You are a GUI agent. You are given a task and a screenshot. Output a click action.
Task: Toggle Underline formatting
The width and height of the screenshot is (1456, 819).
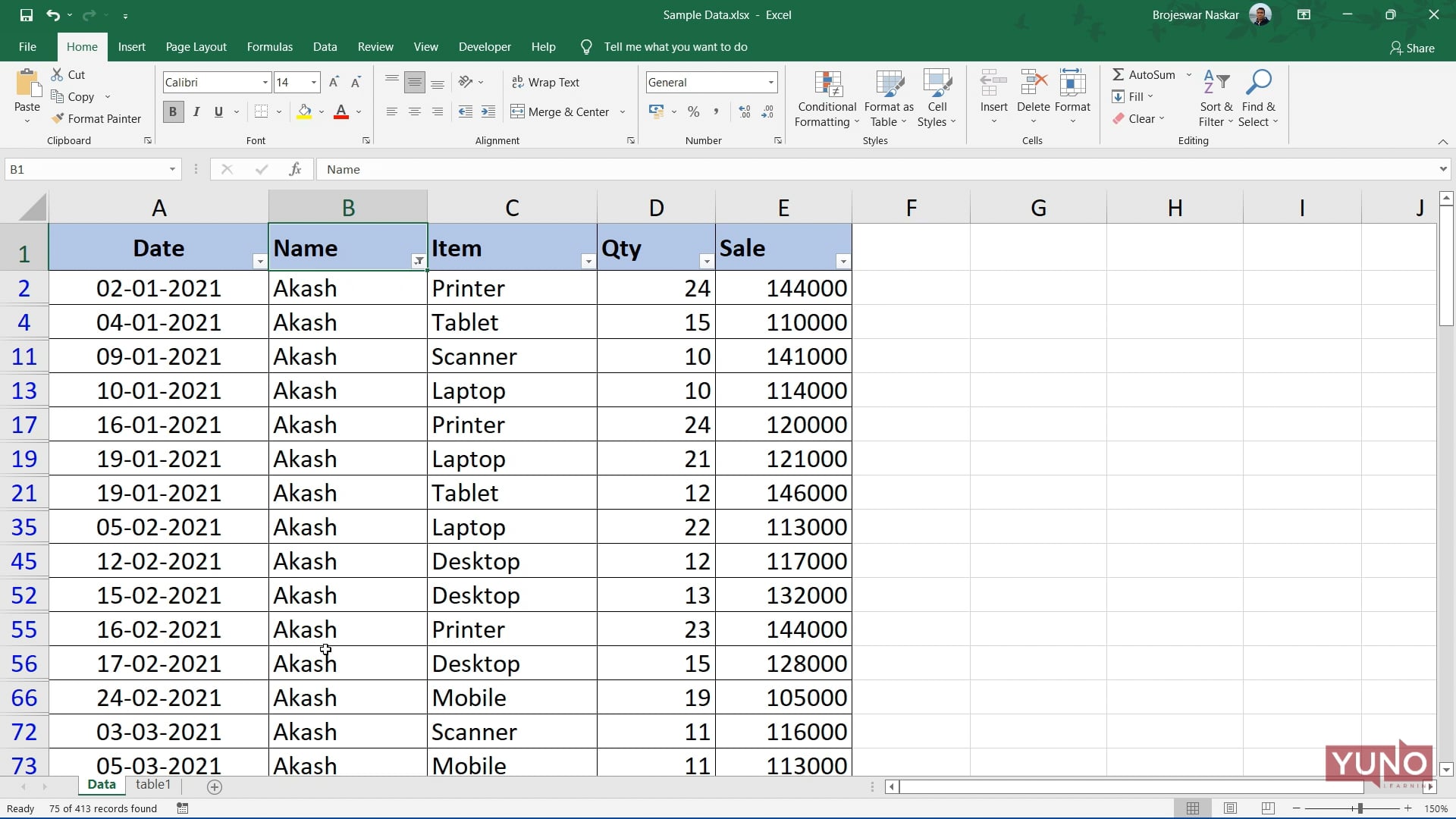pyautogui.click(x=218, y=111)
